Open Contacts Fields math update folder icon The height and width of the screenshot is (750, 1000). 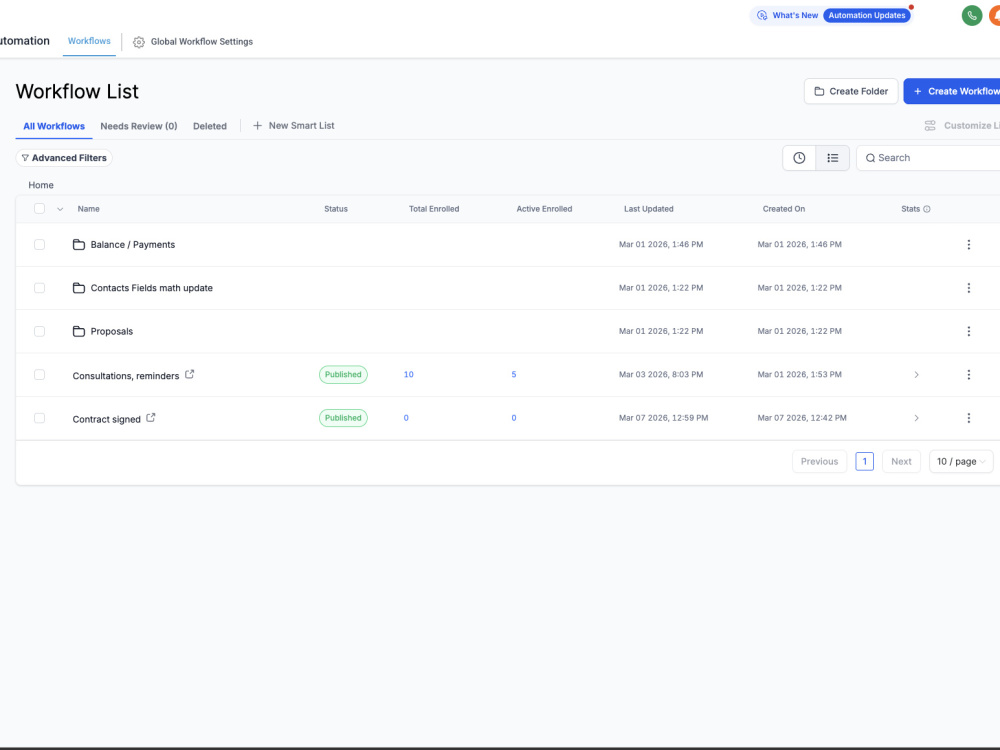[x=78, y=288]
